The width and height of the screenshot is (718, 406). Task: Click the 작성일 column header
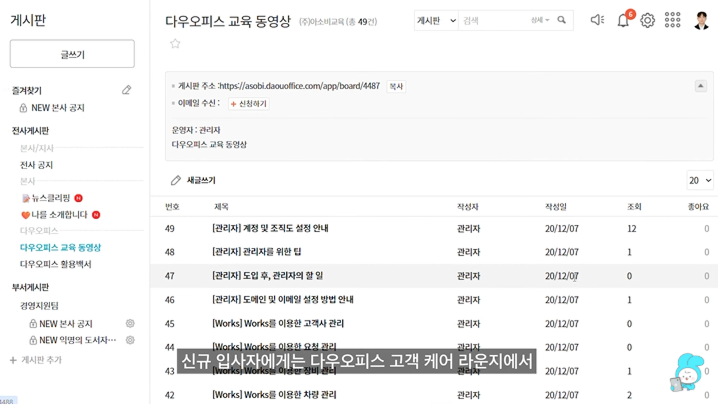[556, 207]
